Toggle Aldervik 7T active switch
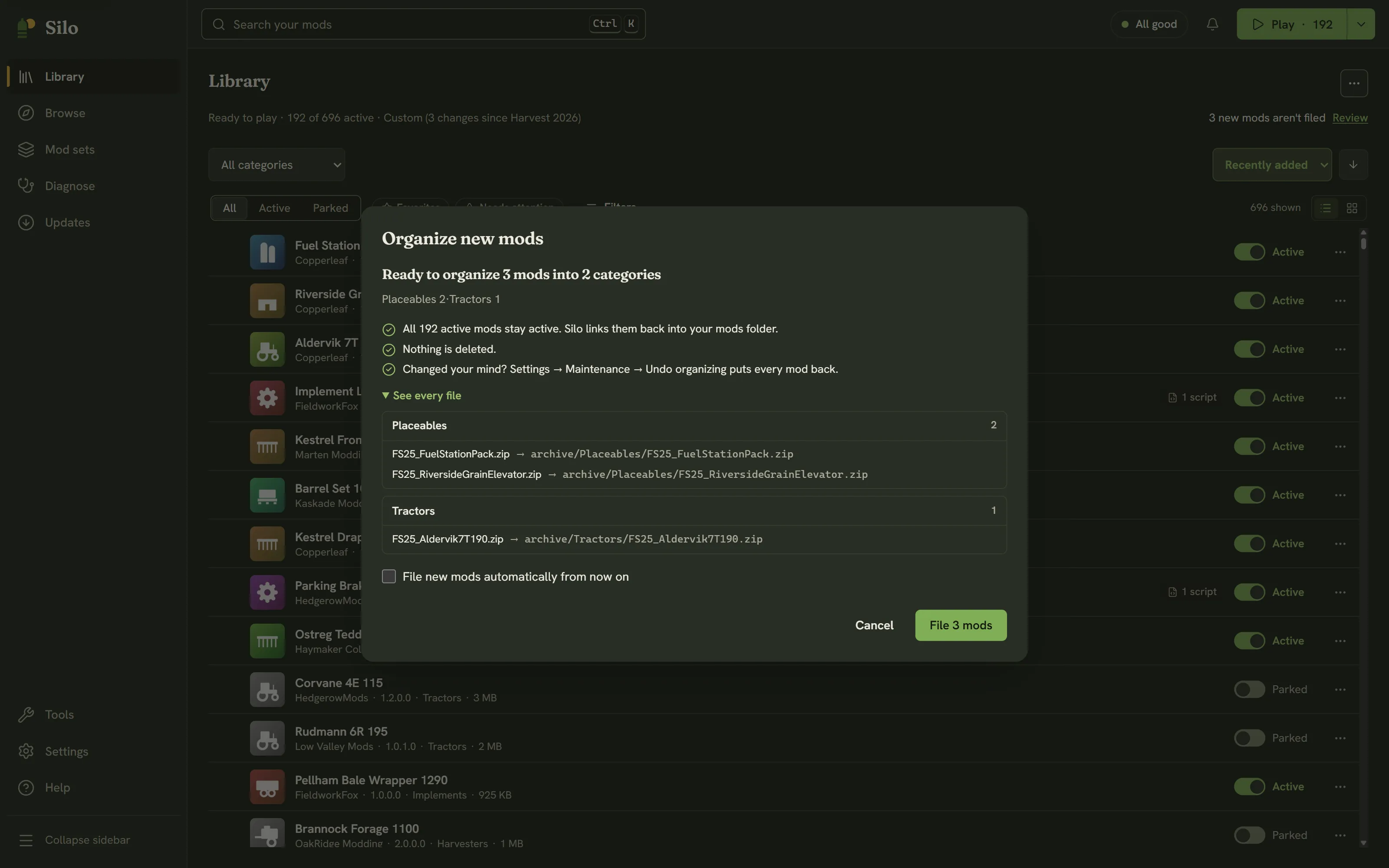The height and width of the screenshot is (868, 1389). click(x=1250, y=350)
